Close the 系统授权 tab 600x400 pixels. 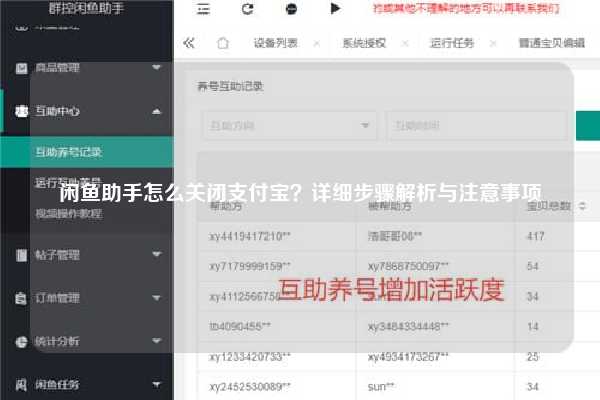coord(405,44)
